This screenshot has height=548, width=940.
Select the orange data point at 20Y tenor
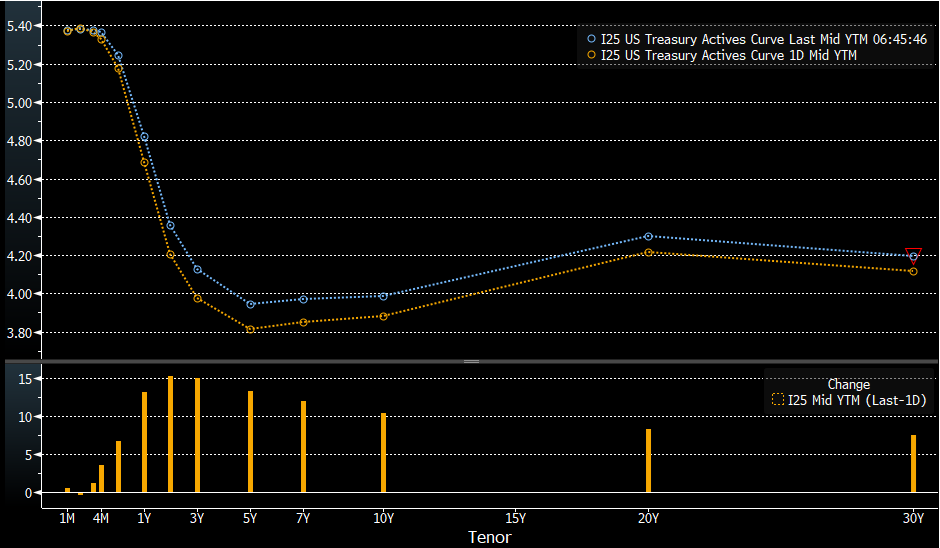648,252
